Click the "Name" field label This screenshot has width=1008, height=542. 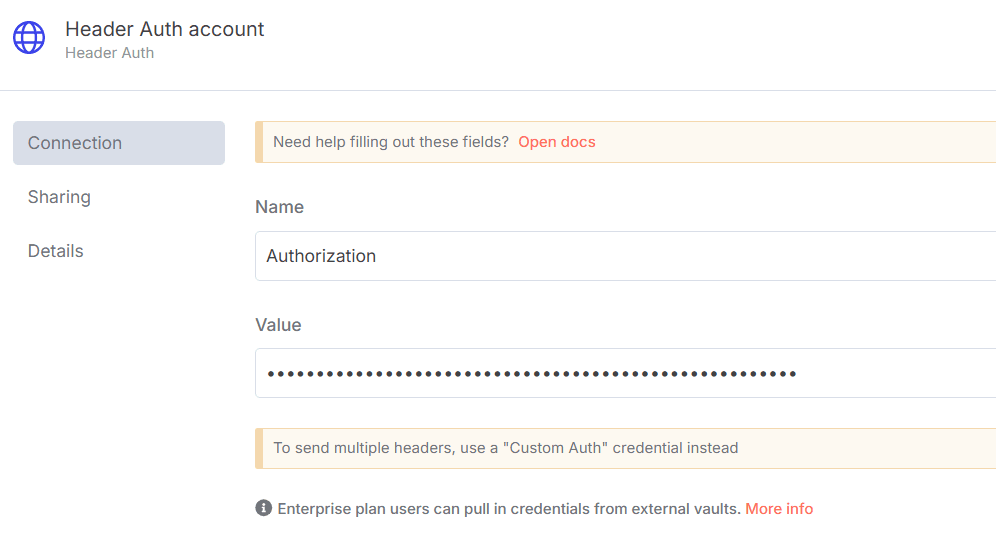(279, 207)
